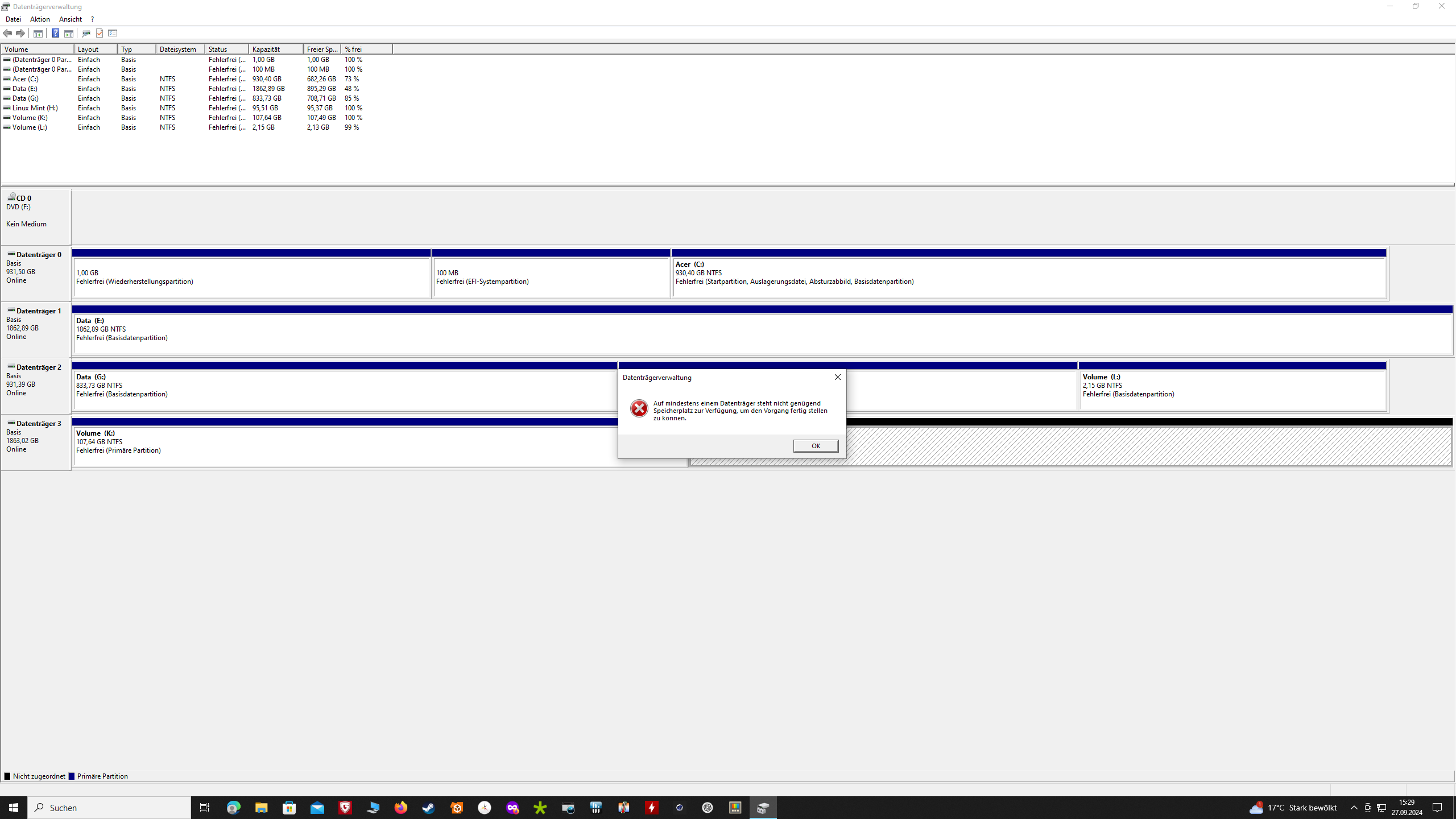Open Firefox from the taskbar
Screen dimensions: 1456x819
click(x=401, y=808)
